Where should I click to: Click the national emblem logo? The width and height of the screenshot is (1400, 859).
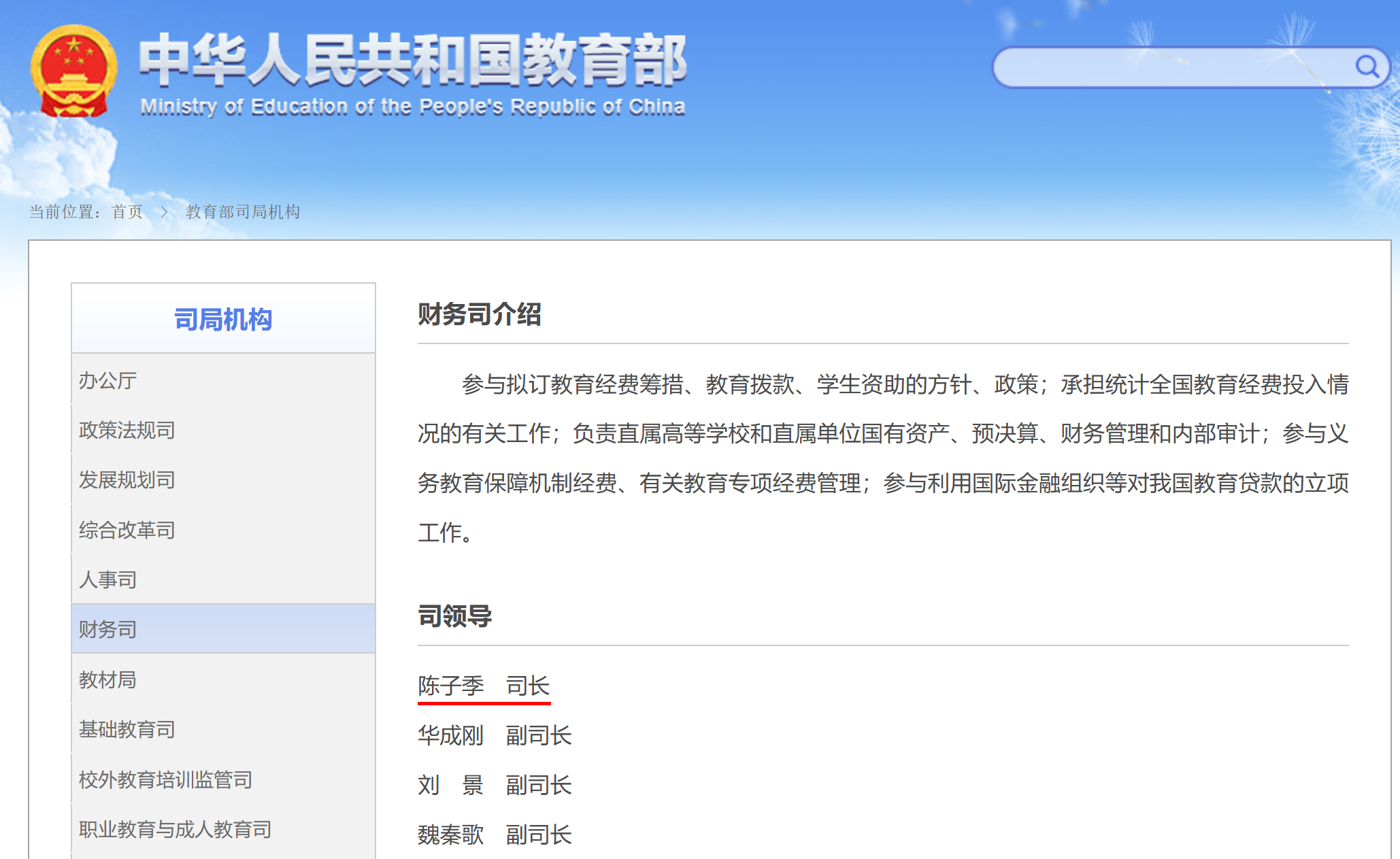[73, 72]
